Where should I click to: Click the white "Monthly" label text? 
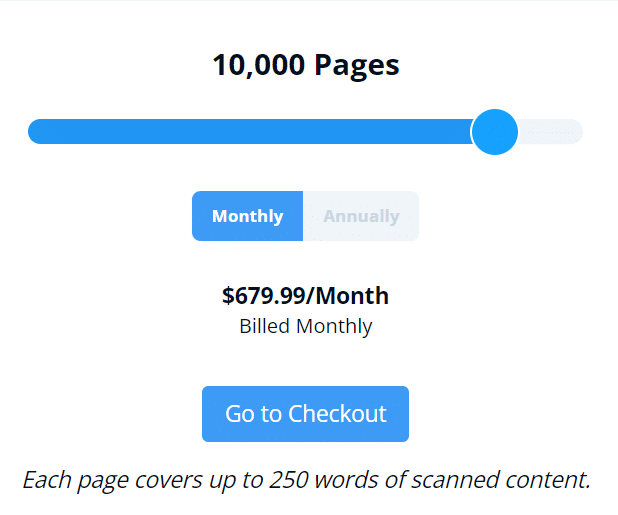tap(248, 216)
